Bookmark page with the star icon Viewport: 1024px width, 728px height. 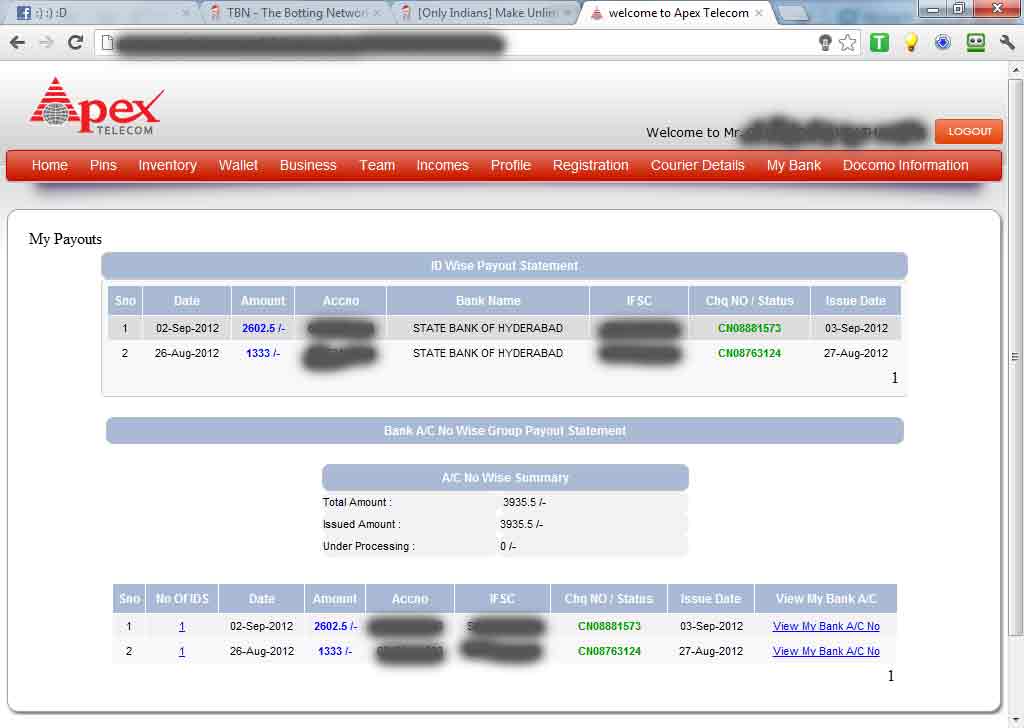click(848, 43)
